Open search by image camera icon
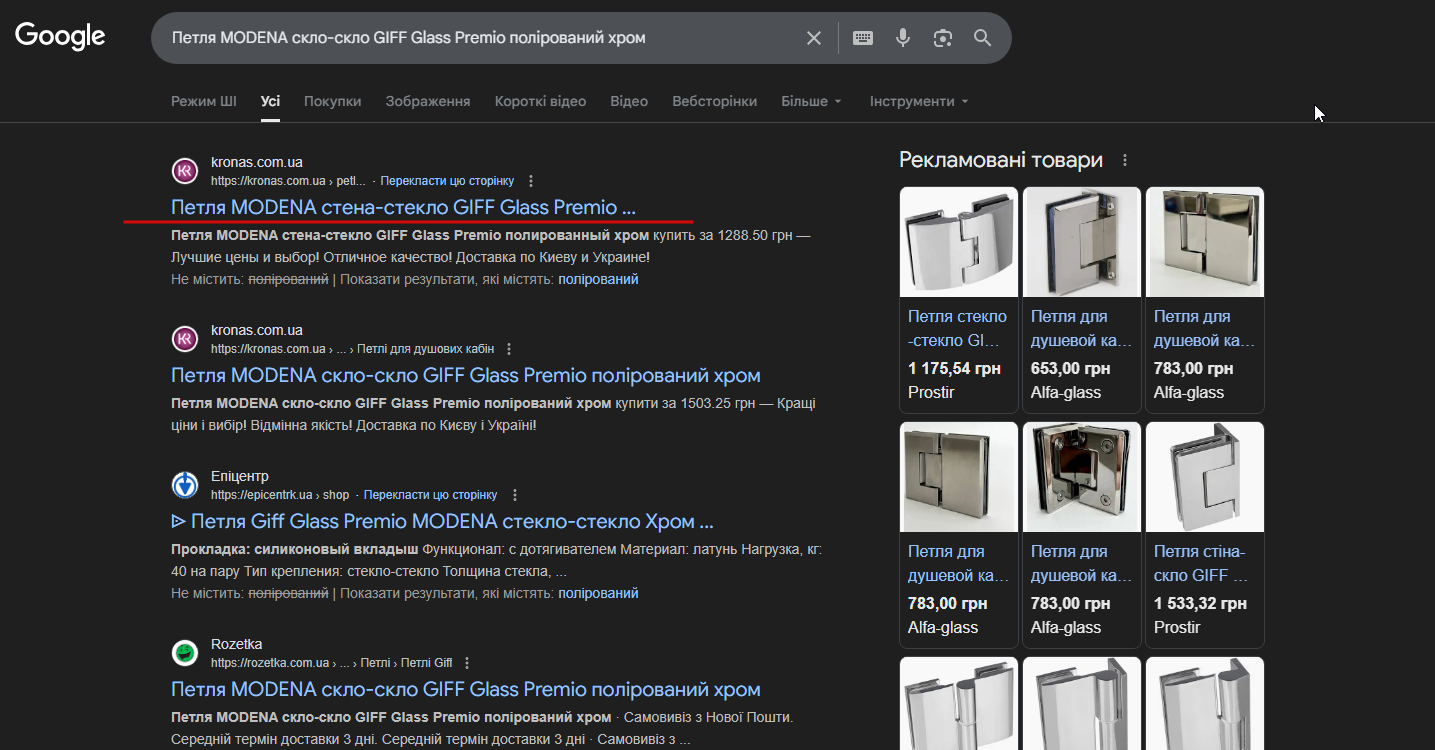Screen dimensions: 1435x750 [x=943, y=38]
